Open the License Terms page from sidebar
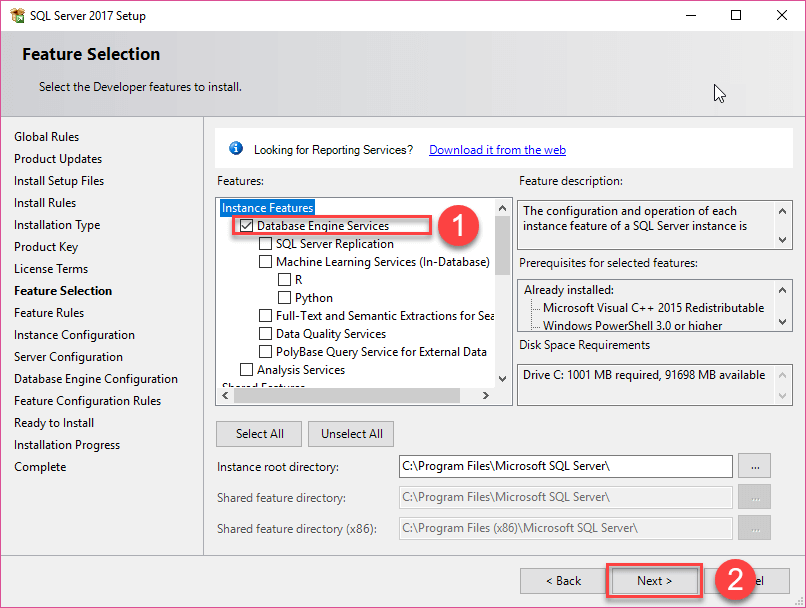The height and width of the screenshot is (608, 806). [51, 268]
